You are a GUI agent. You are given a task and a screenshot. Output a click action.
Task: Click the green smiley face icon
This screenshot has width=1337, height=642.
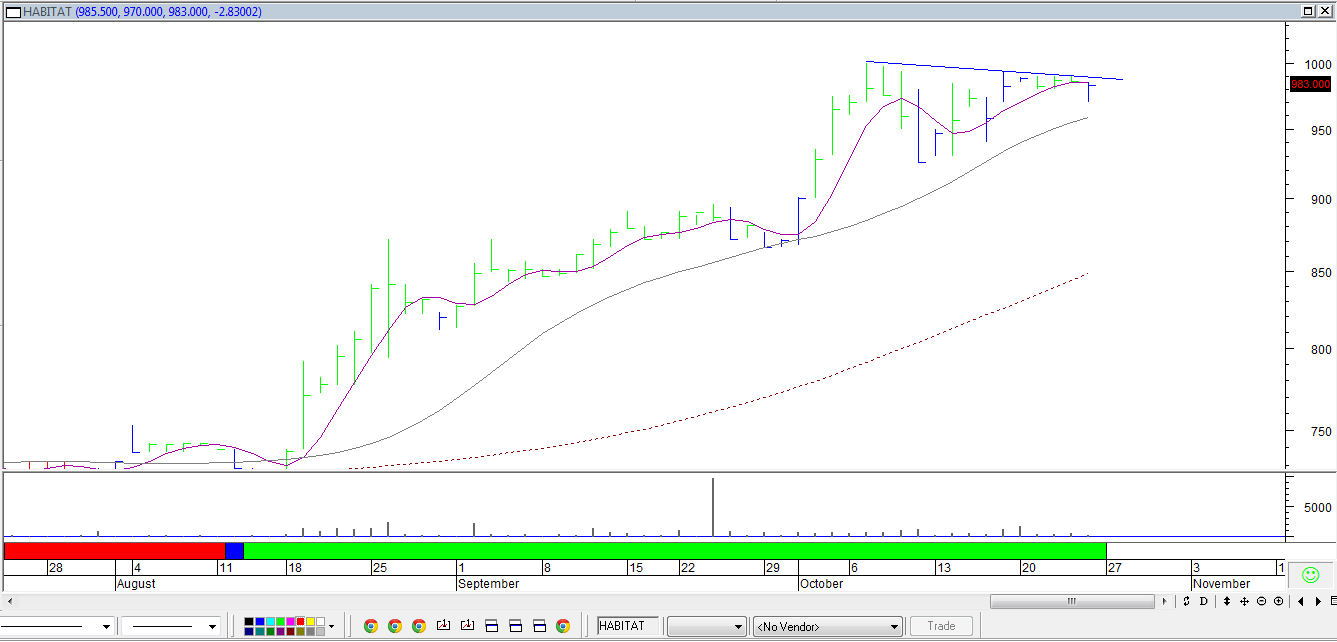point(1310,575)
